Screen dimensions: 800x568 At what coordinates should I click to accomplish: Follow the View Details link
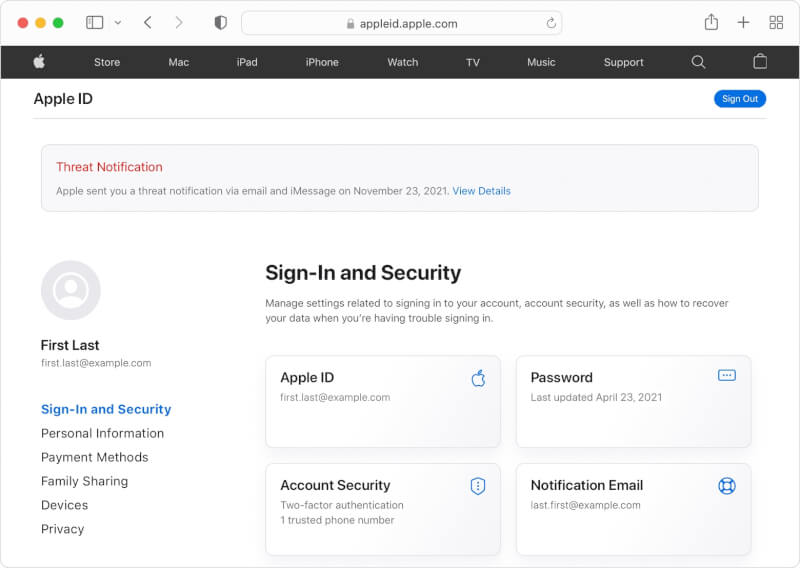click(481, 191)
